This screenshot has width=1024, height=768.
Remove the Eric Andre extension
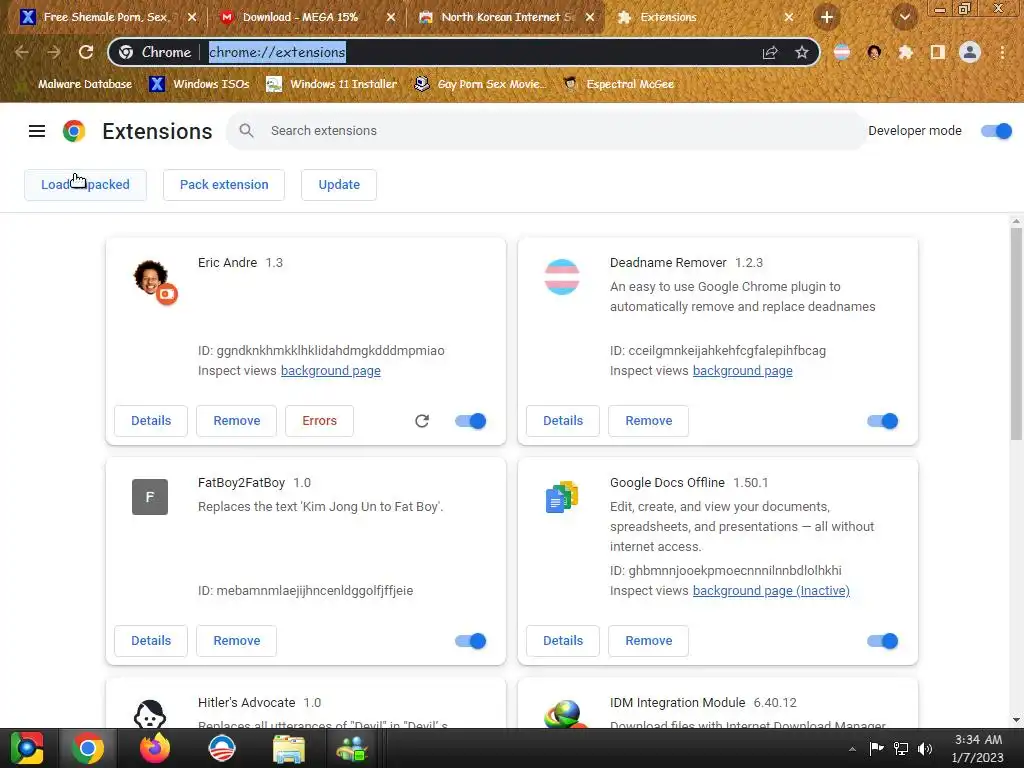click(236, 421)
